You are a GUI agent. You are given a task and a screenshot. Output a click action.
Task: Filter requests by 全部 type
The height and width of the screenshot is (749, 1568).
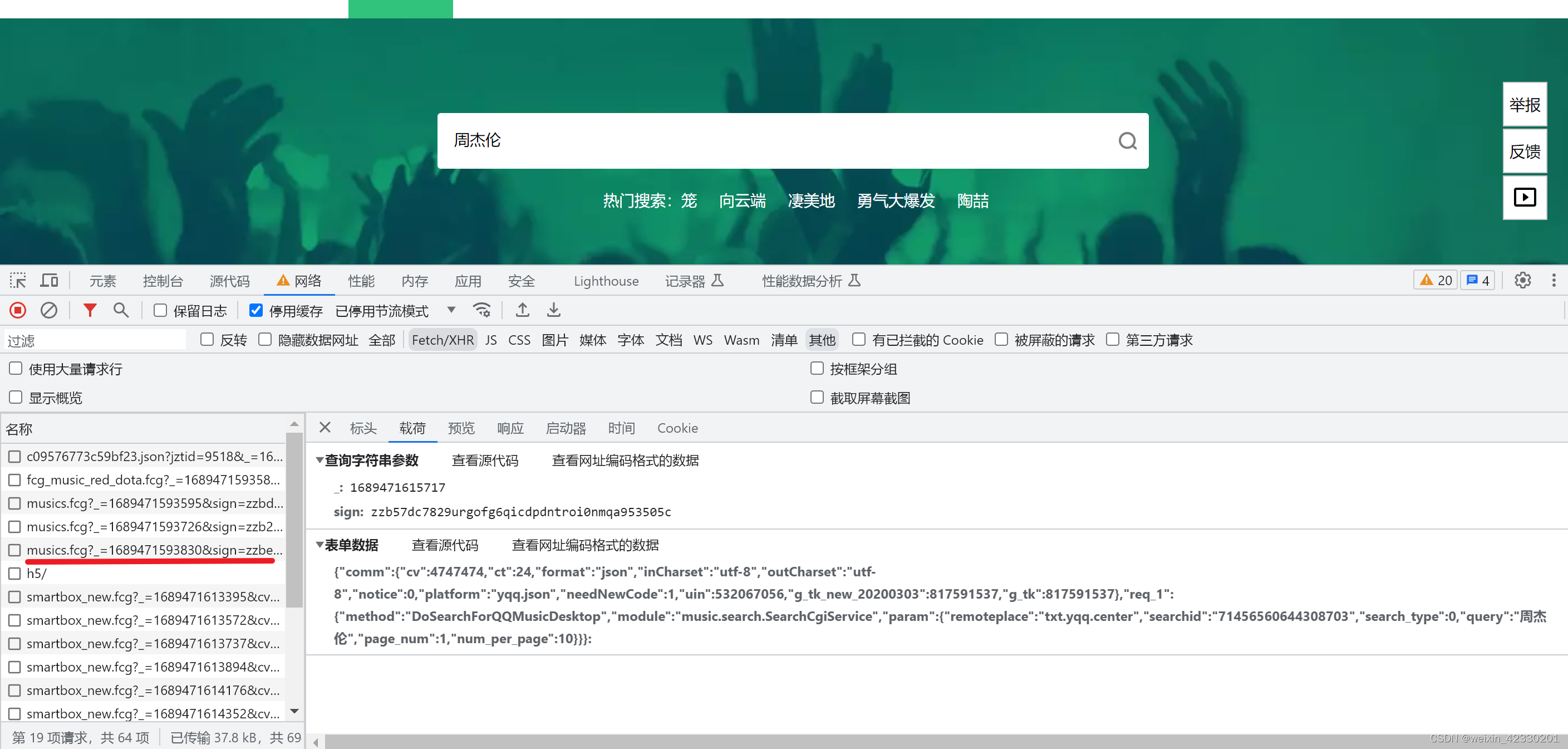pos(382,340)
